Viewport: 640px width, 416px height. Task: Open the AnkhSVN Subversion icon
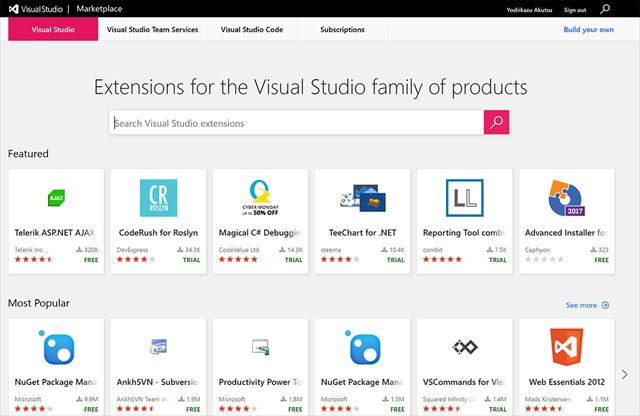tap(158, 347)
